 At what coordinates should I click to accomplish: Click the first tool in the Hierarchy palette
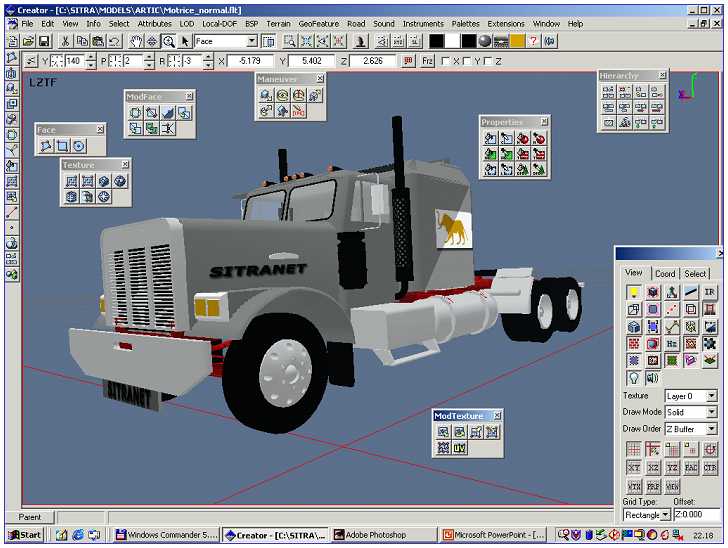pyautogui.click(x=609, y=91)
